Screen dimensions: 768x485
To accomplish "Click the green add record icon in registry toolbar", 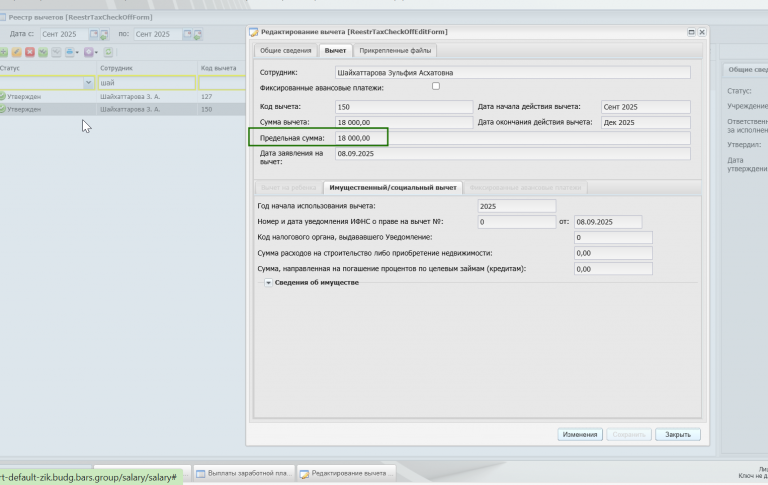I will (3, 52).
